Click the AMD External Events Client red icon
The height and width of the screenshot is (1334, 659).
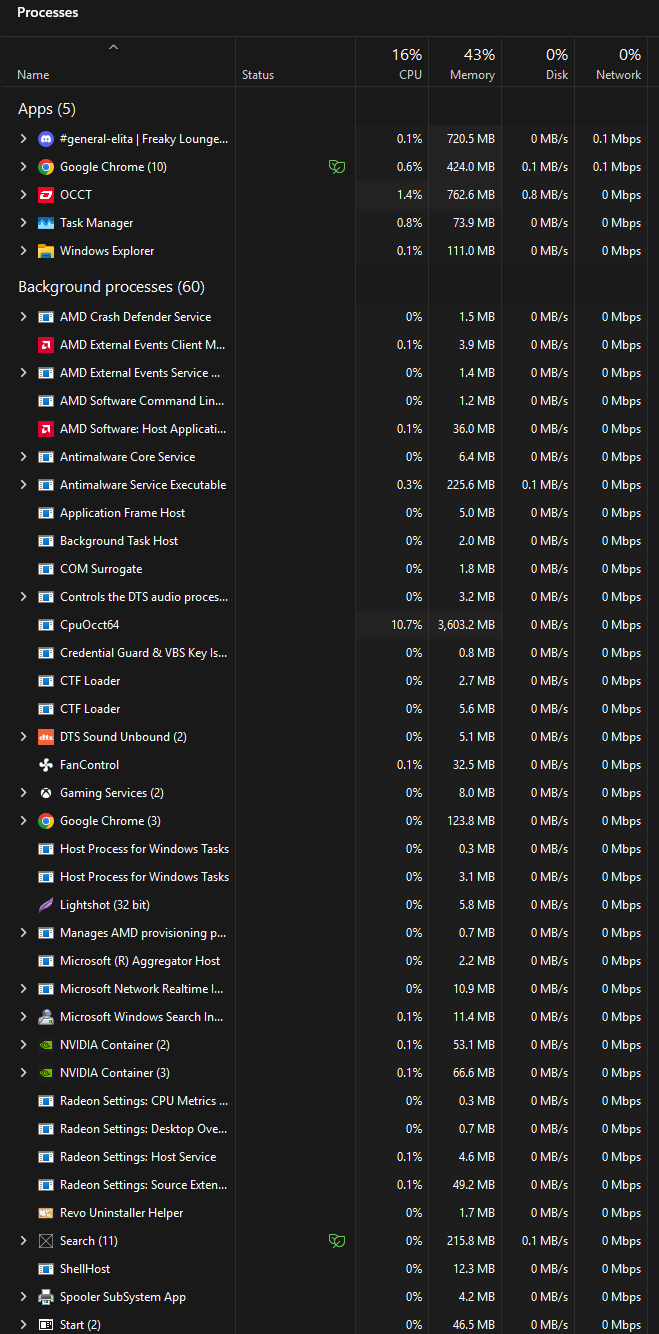coord(46,345)
